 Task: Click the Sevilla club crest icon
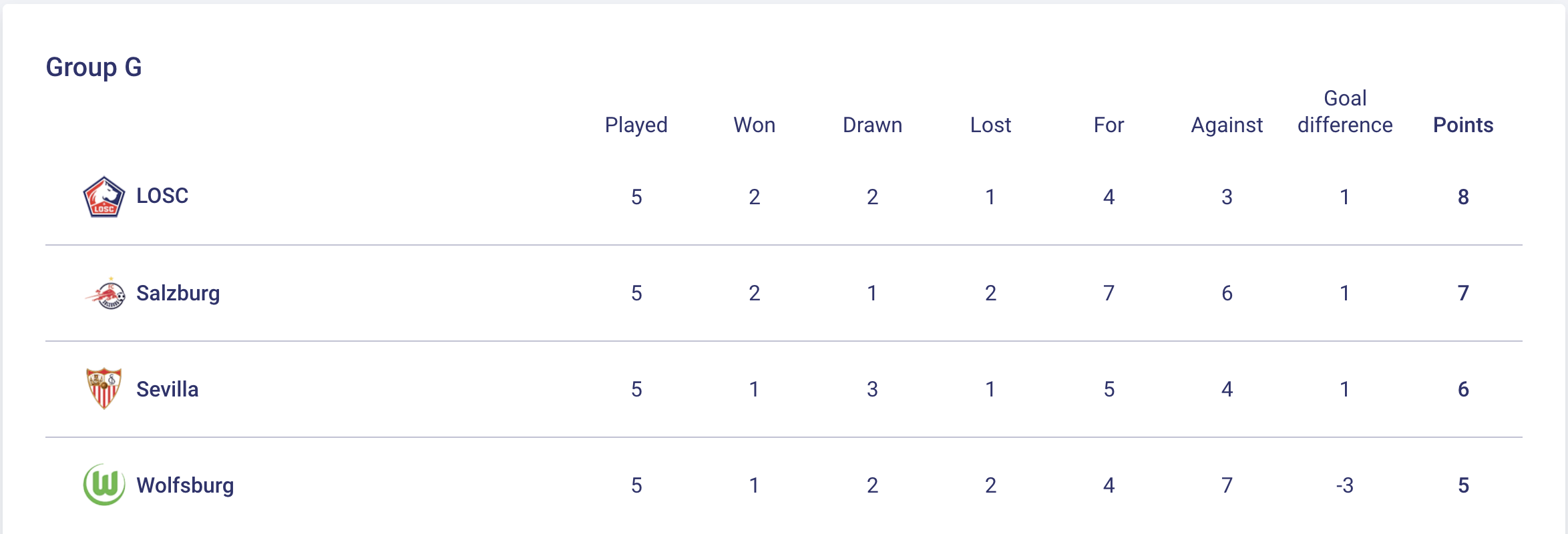(x=104, y=388)
